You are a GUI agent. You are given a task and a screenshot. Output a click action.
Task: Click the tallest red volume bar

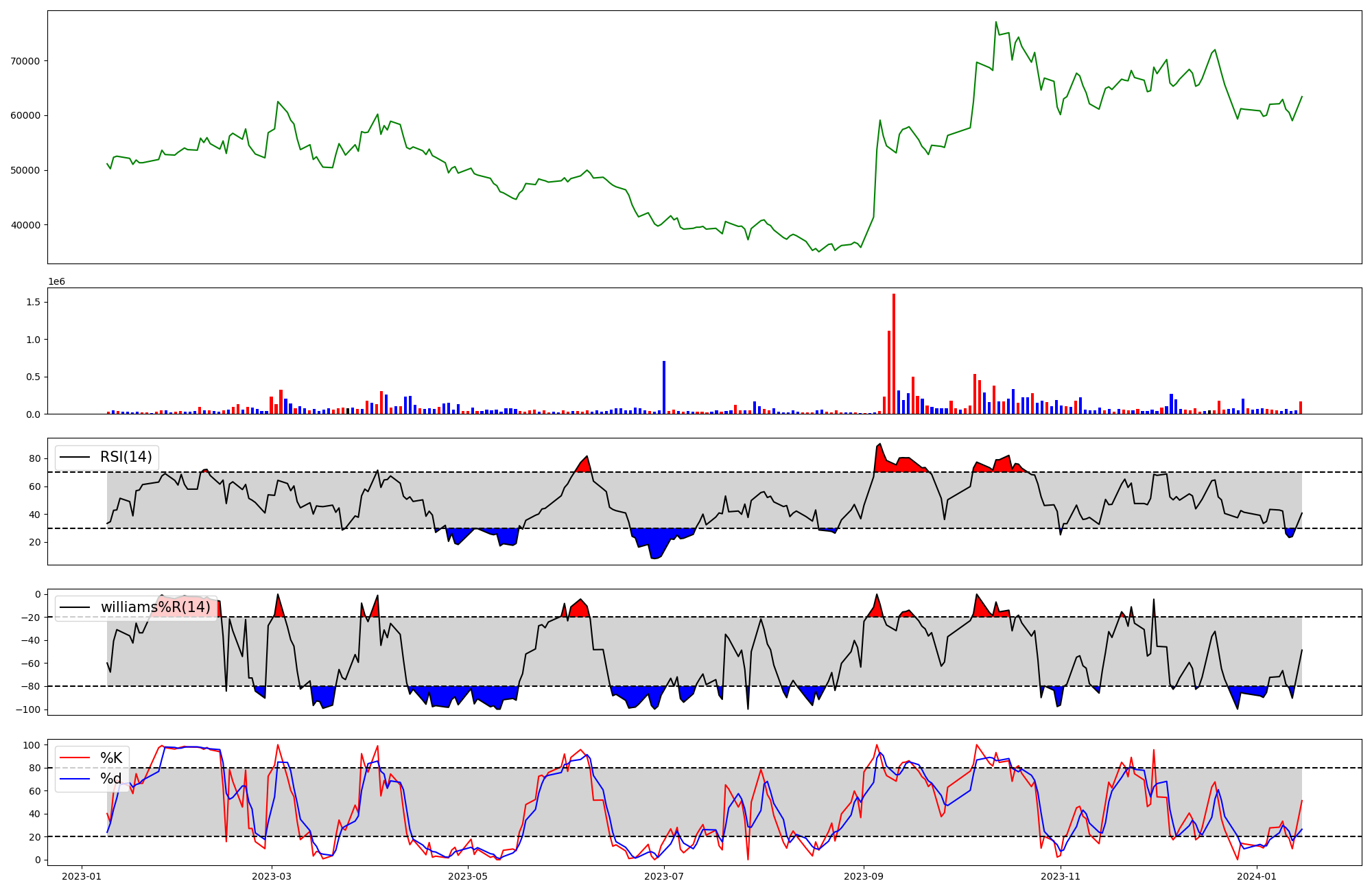894,354
